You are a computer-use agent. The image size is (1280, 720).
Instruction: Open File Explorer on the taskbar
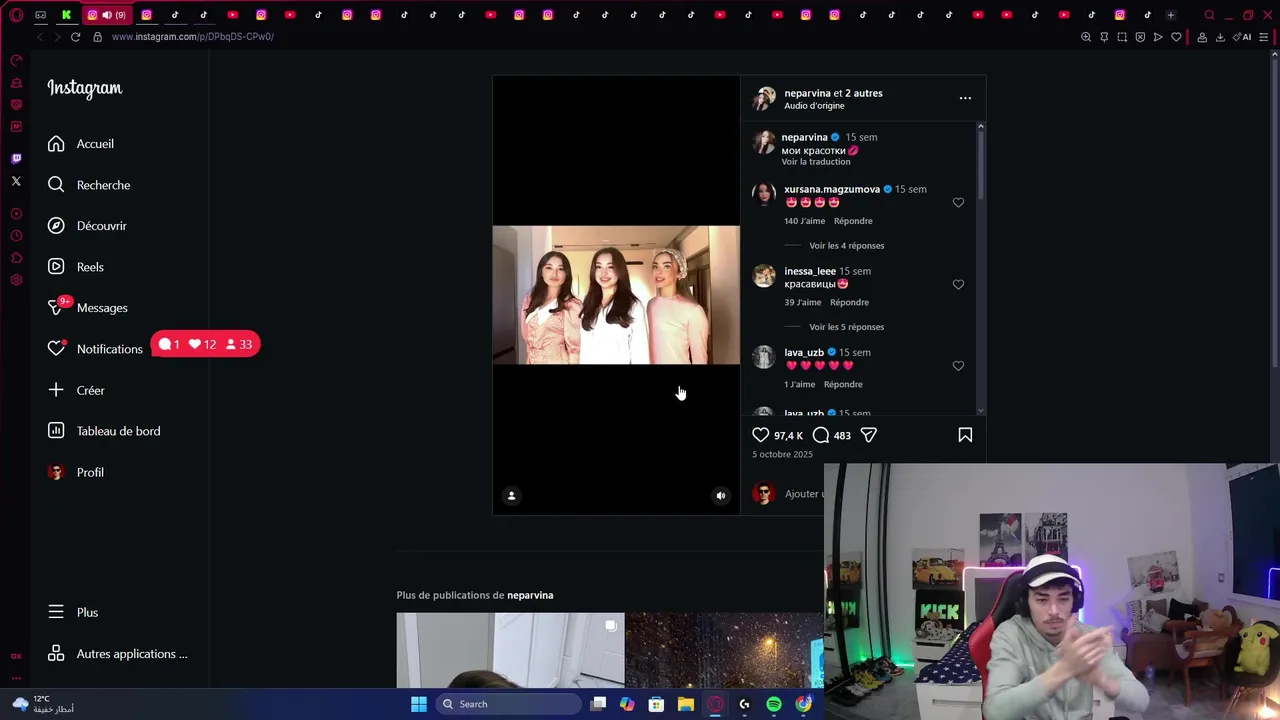coord(686,704)
